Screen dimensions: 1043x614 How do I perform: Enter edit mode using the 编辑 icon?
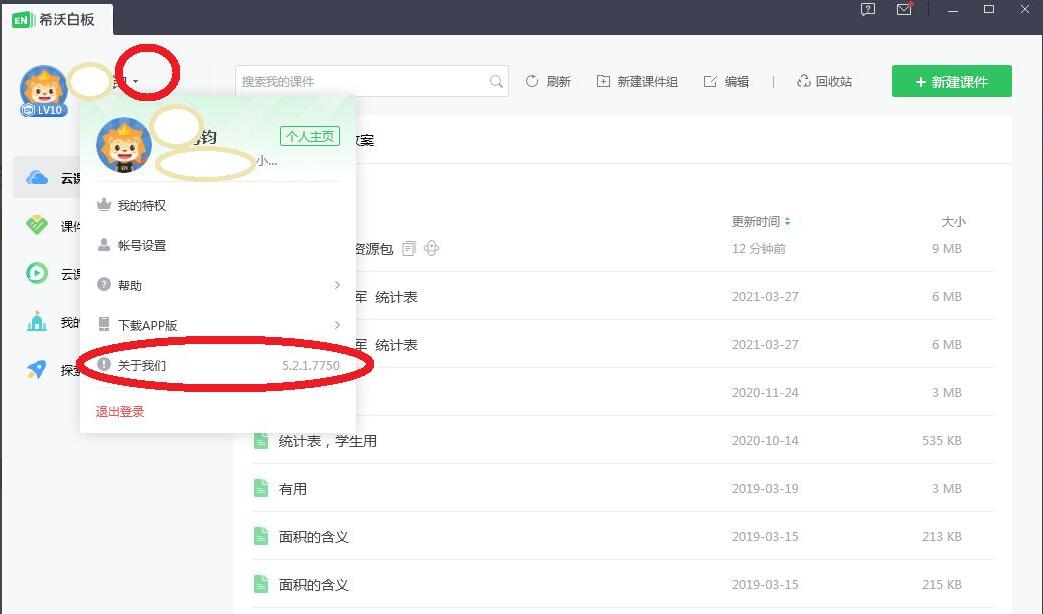[728, 81]
